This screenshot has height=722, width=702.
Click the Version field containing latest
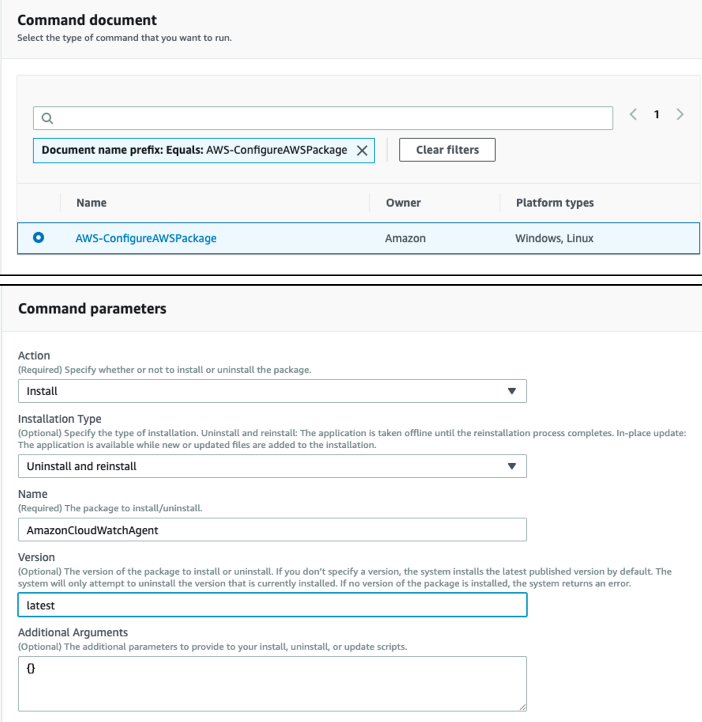pos(272,605)
